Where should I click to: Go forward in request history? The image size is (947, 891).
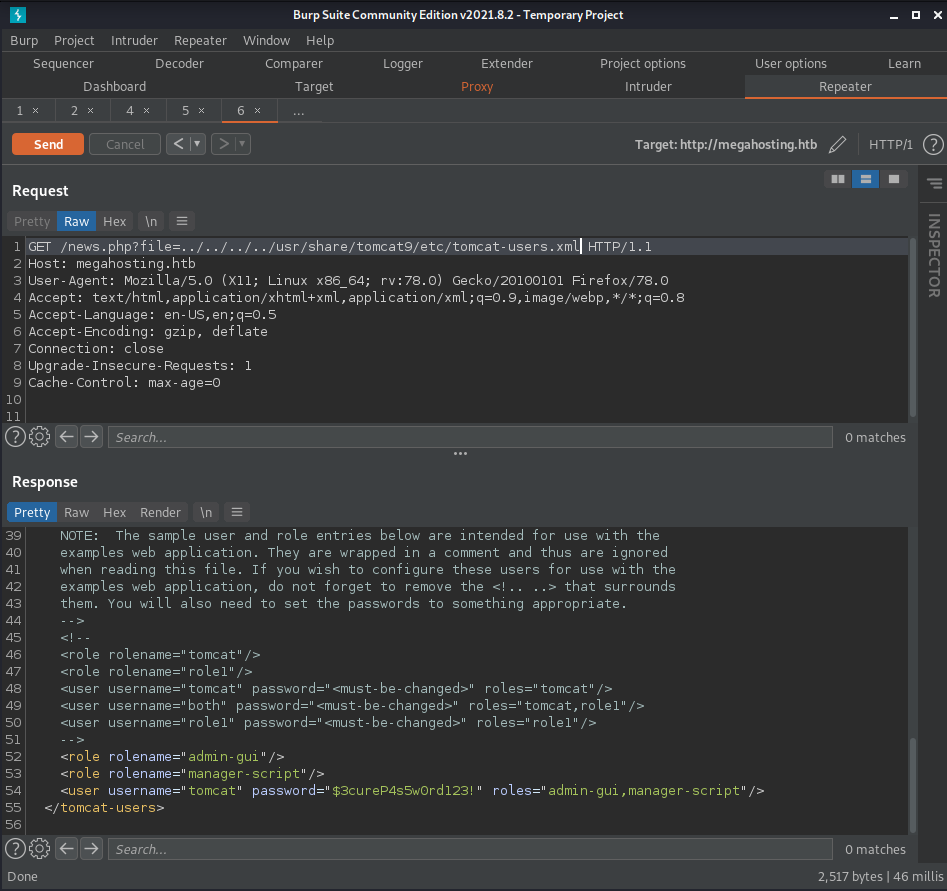point(223,144)
